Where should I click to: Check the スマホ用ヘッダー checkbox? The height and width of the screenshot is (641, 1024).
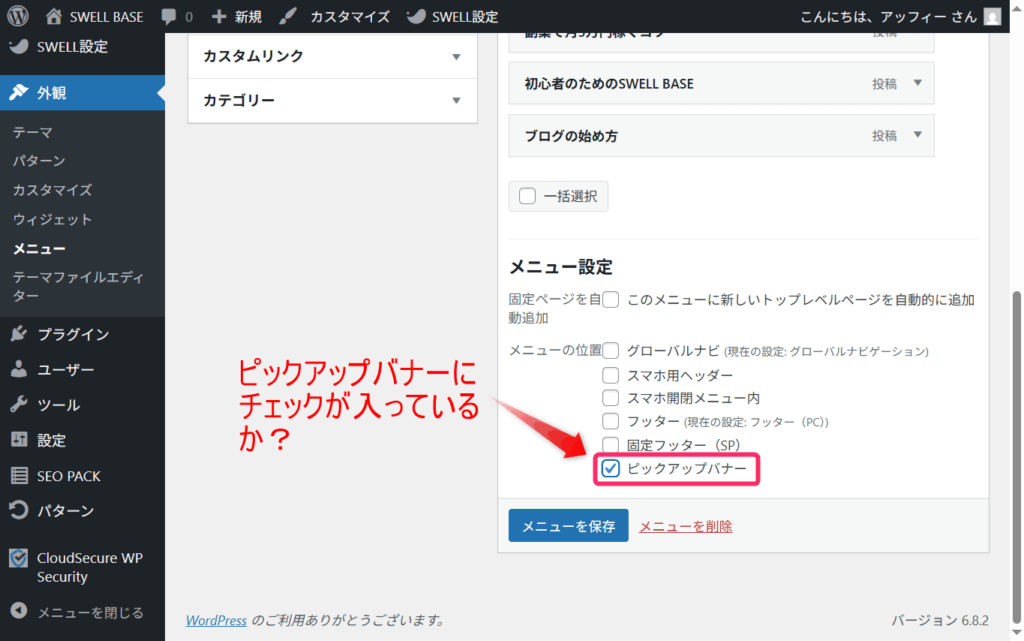pos(611,375)
